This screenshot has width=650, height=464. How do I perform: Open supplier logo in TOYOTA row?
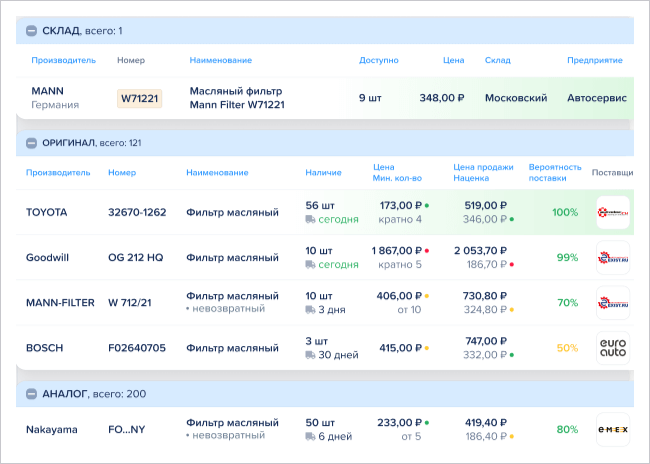[612, 212]
